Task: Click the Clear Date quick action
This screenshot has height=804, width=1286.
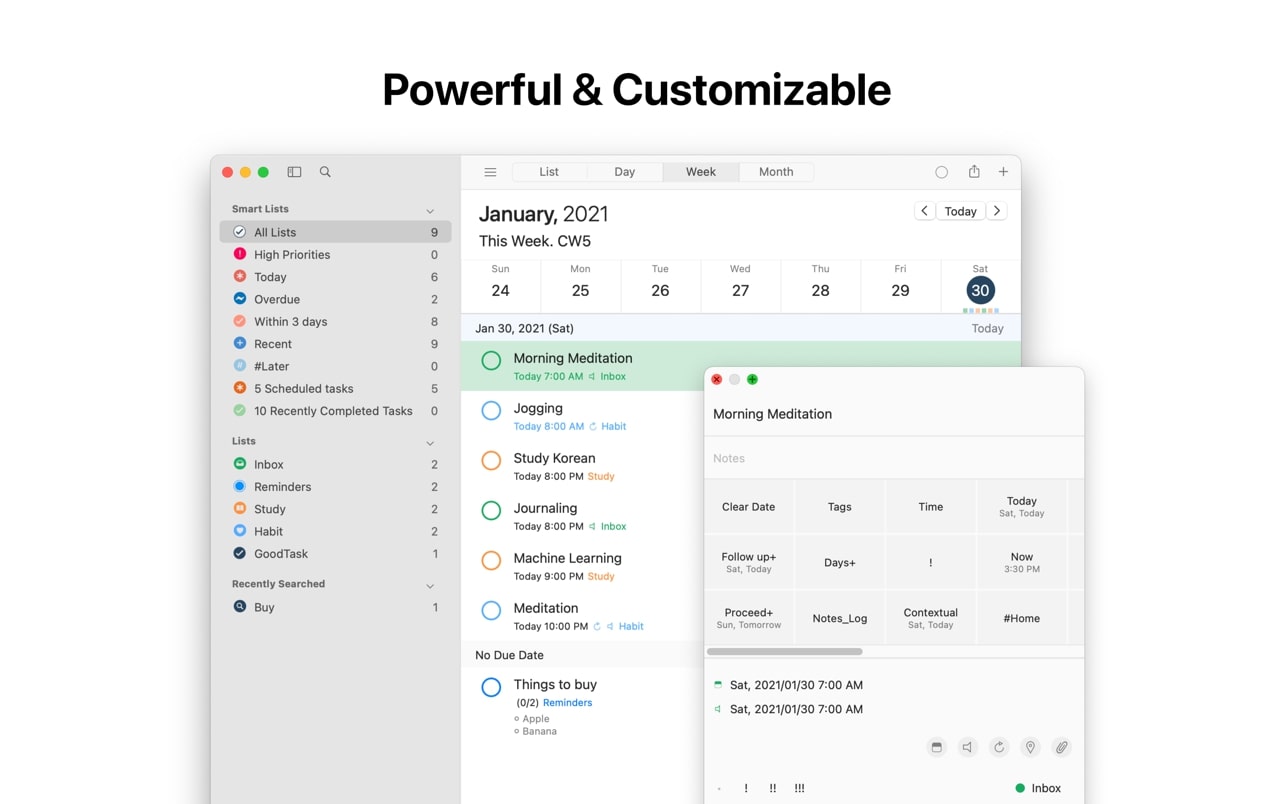Action: tap(749, 507)
